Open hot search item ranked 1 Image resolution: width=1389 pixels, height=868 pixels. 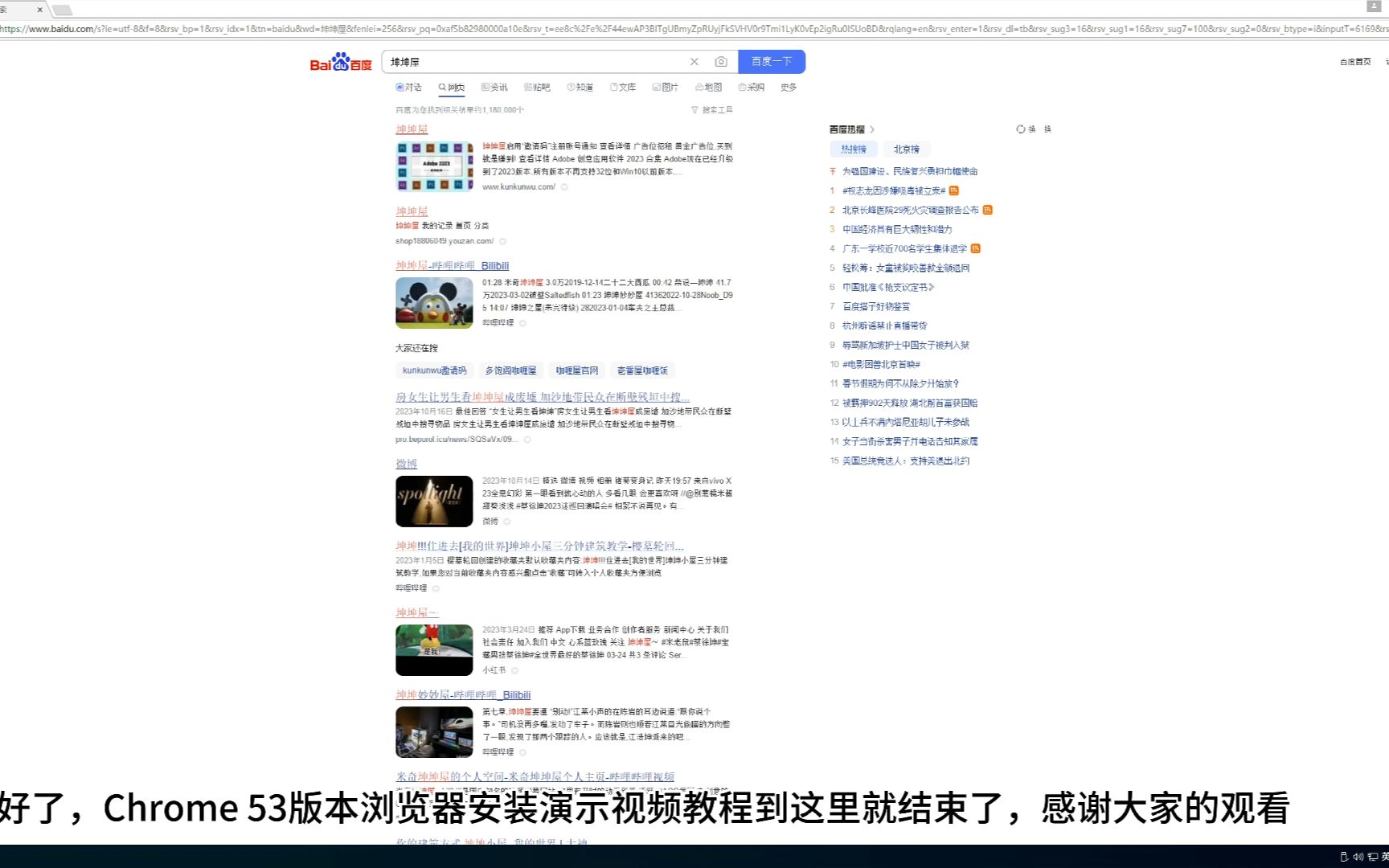click(894, 190)
